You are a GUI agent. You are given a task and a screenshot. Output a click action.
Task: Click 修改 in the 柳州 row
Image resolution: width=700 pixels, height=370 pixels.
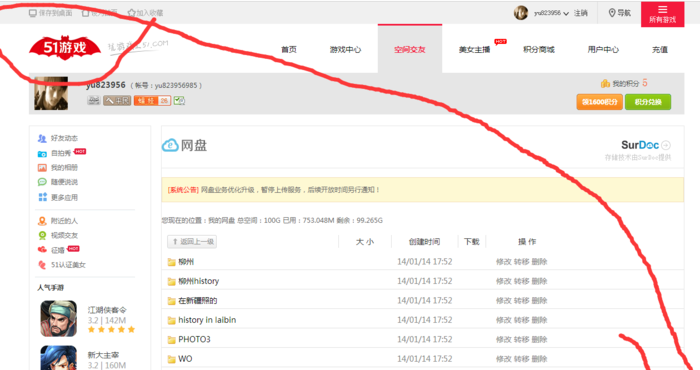point(504,262)
